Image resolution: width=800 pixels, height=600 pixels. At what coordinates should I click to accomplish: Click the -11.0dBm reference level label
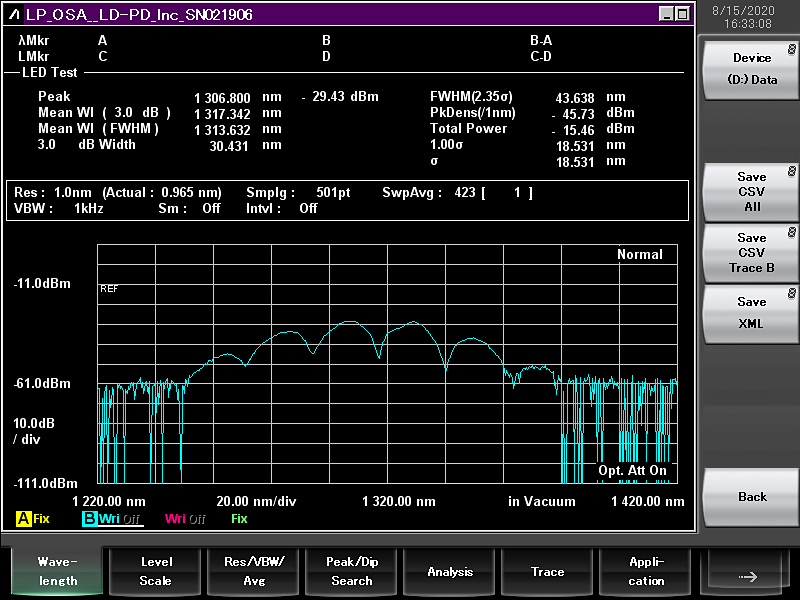point(42,284)
